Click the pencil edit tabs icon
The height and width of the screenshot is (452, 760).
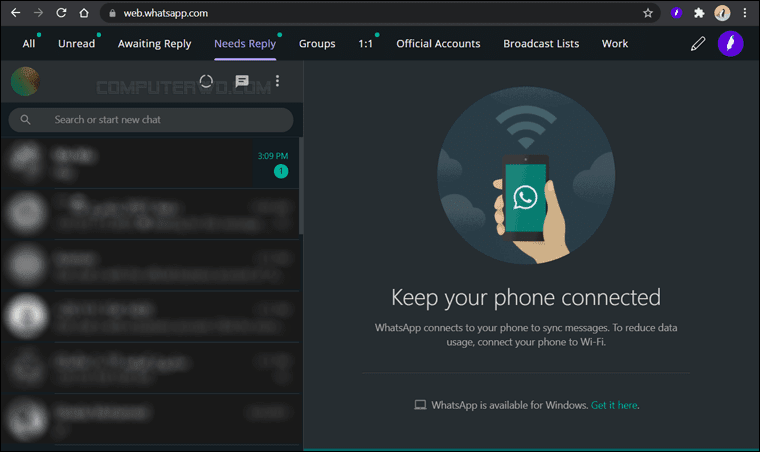[x=698, y=44]
